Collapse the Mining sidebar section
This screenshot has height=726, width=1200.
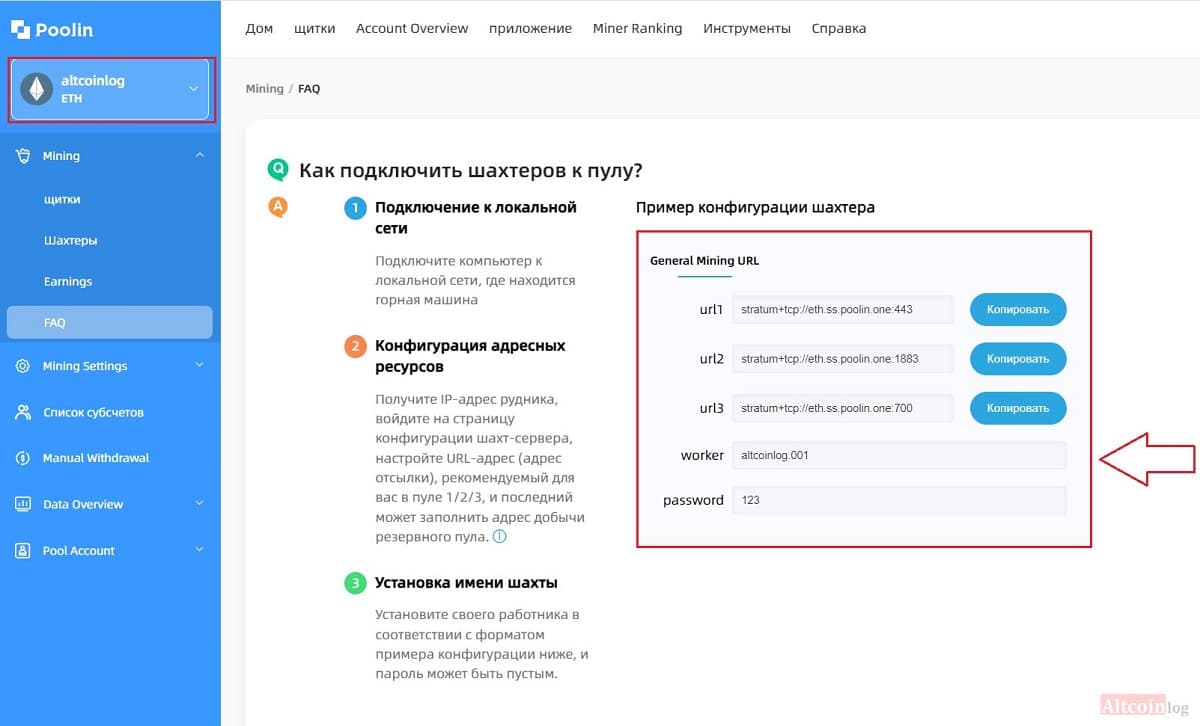[x=199, y=155]
